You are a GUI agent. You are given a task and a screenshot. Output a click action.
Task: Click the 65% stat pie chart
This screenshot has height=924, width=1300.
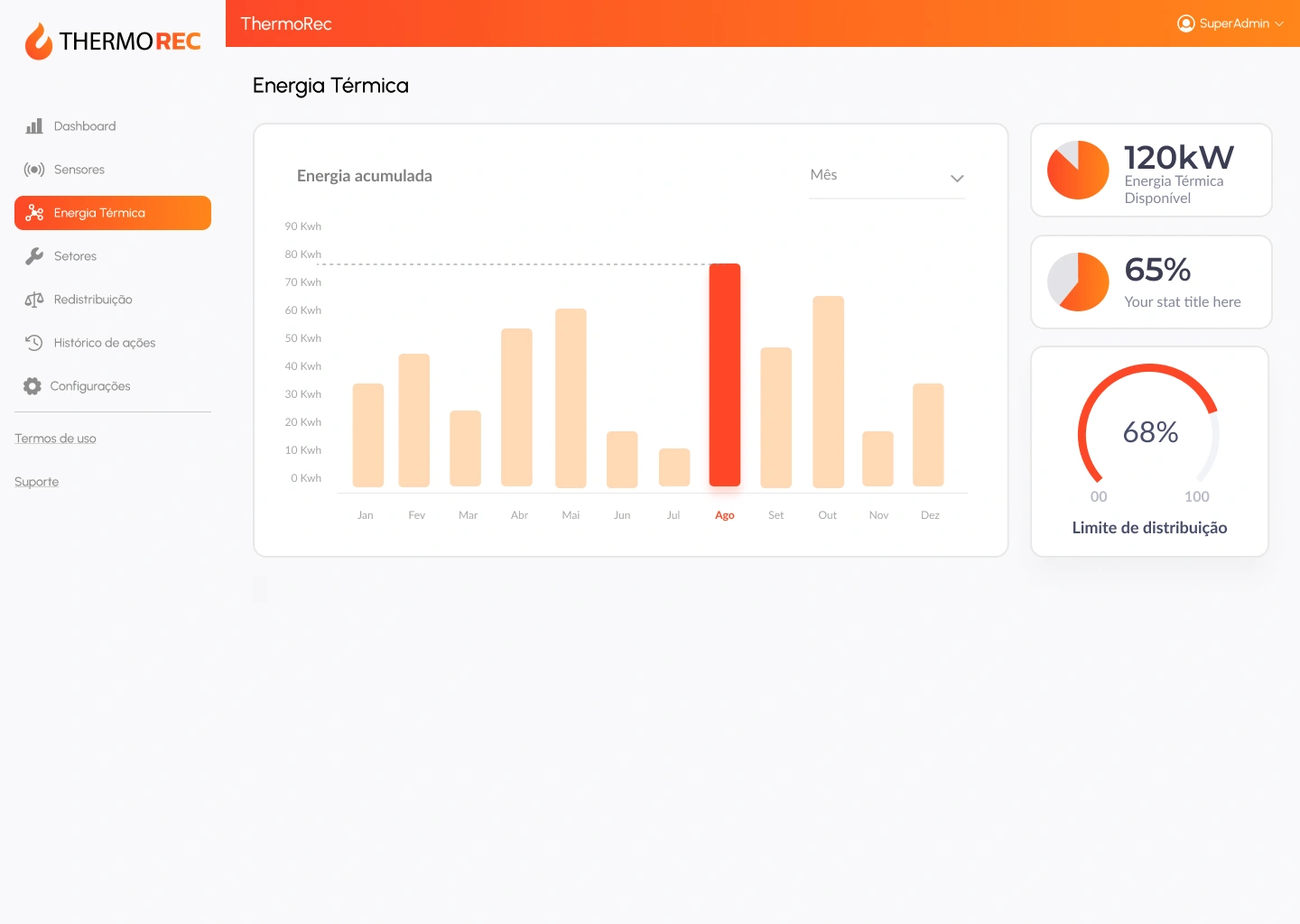coord(1078,282)
